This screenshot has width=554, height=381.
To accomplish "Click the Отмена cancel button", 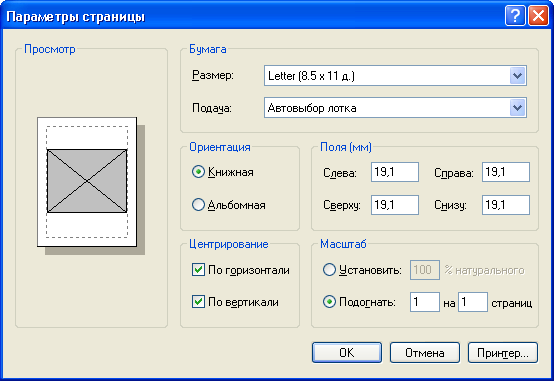I will [x=425, y=352].
